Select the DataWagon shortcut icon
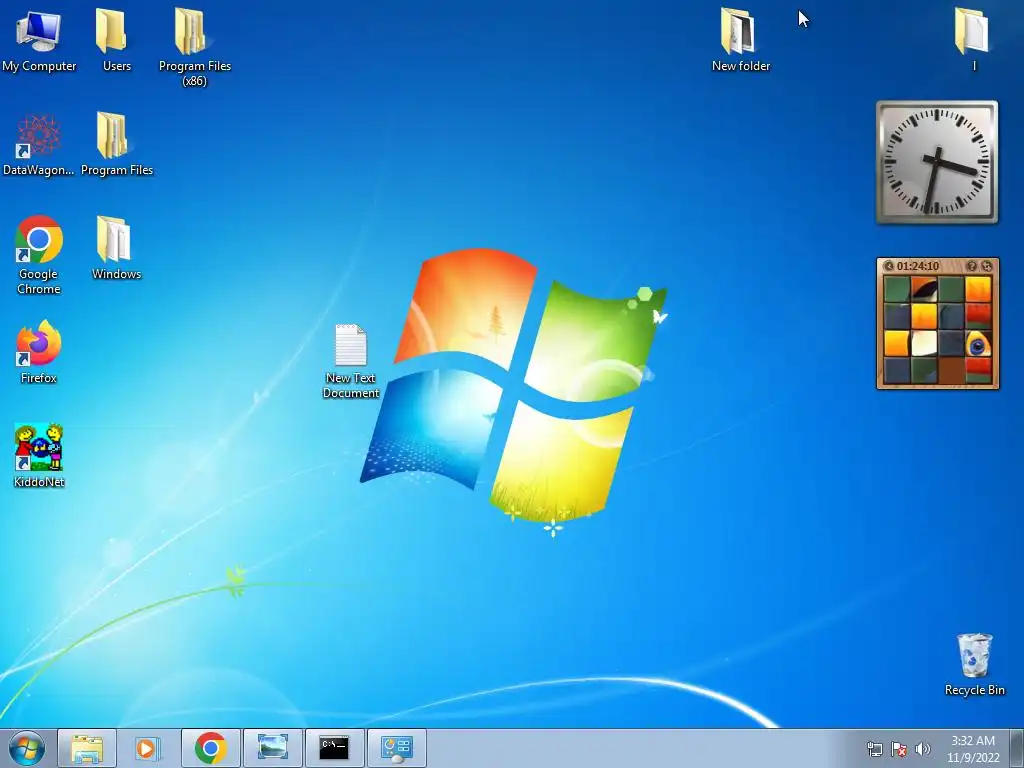The width and height of the screenshot is (1024, 768). [39, 145]
